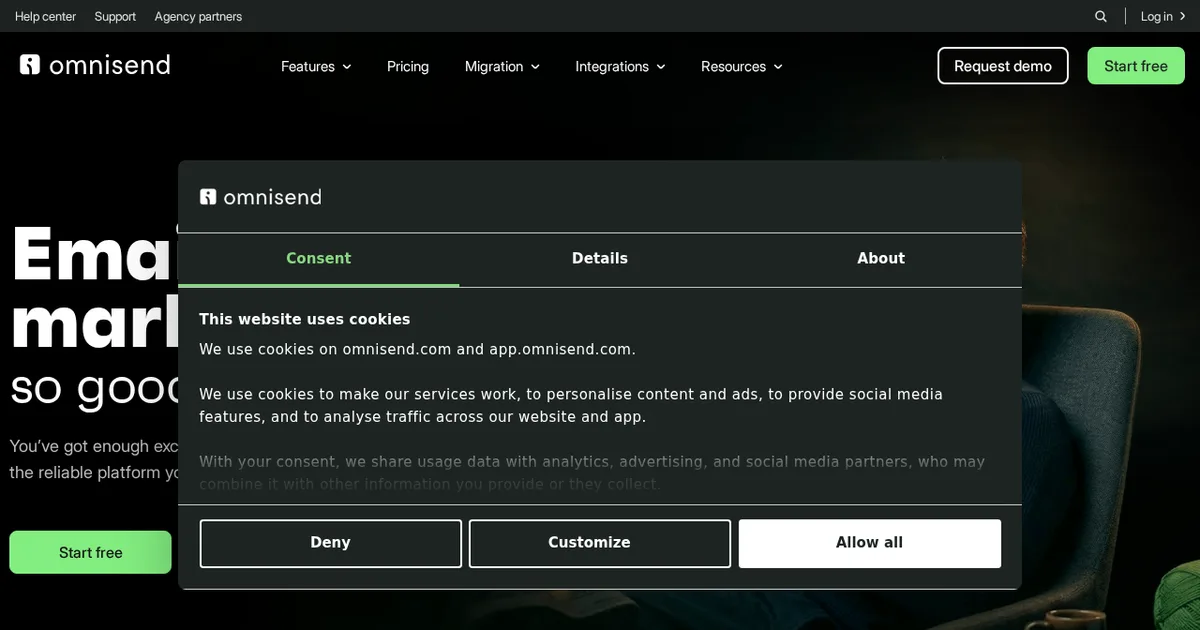This screenshot has height=630, width=1200.
Task: Expand the Features dropdown menu
Action: coord(316,66)
